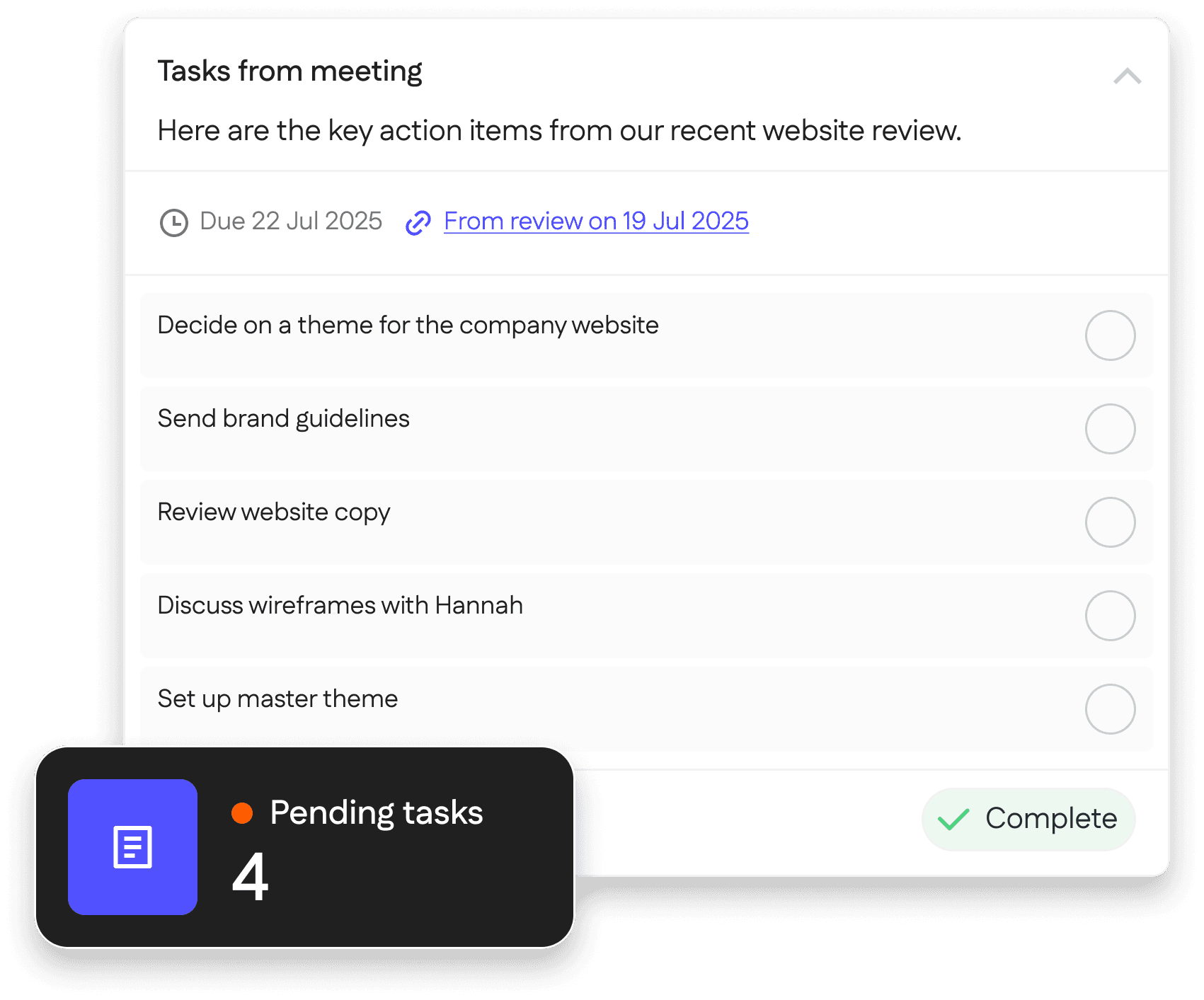The width and height of the screenshot is (1204, 1000).
Task: Mark Send brand guidelines as done
Action: click(x=1110, y=429)
